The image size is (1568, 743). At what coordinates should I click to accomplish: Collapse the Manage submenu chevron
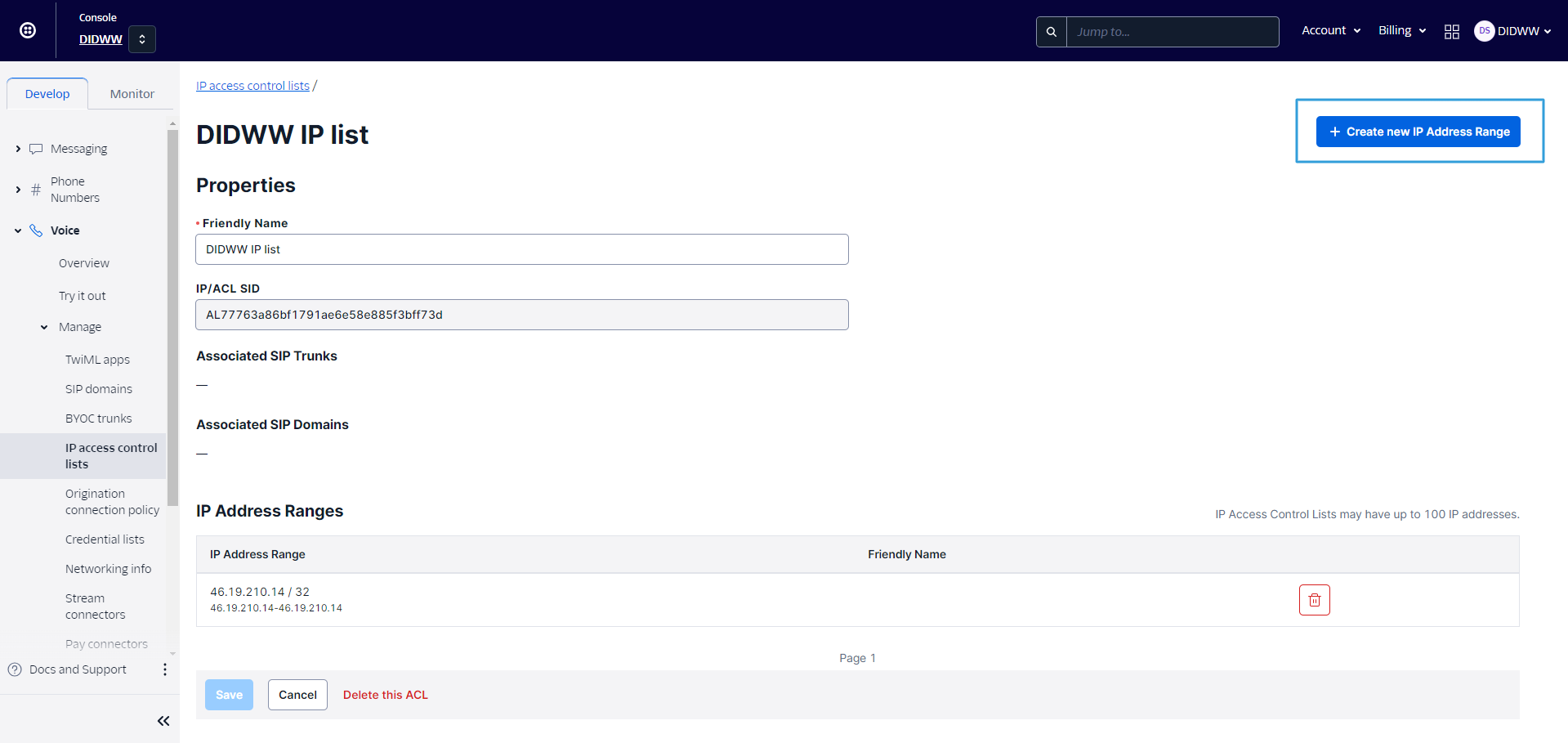(x=44, y=327)
